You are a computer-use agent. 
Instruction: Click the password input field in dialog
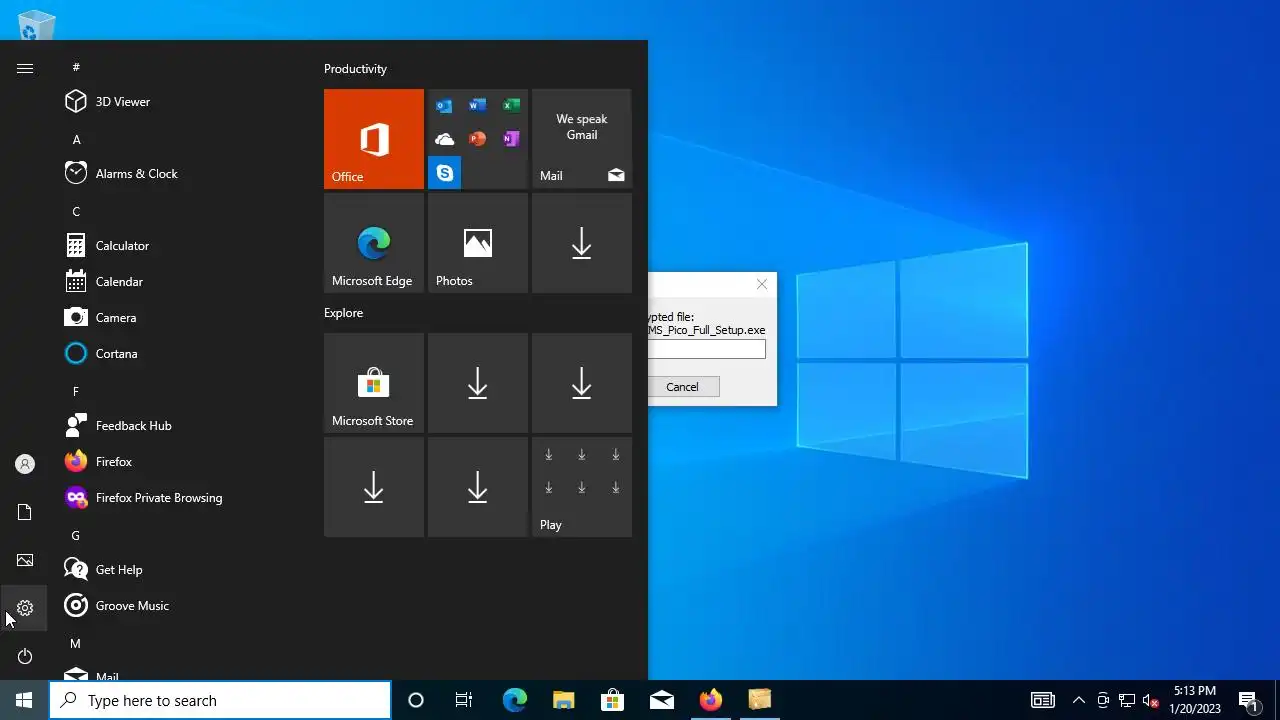(707, 350)
